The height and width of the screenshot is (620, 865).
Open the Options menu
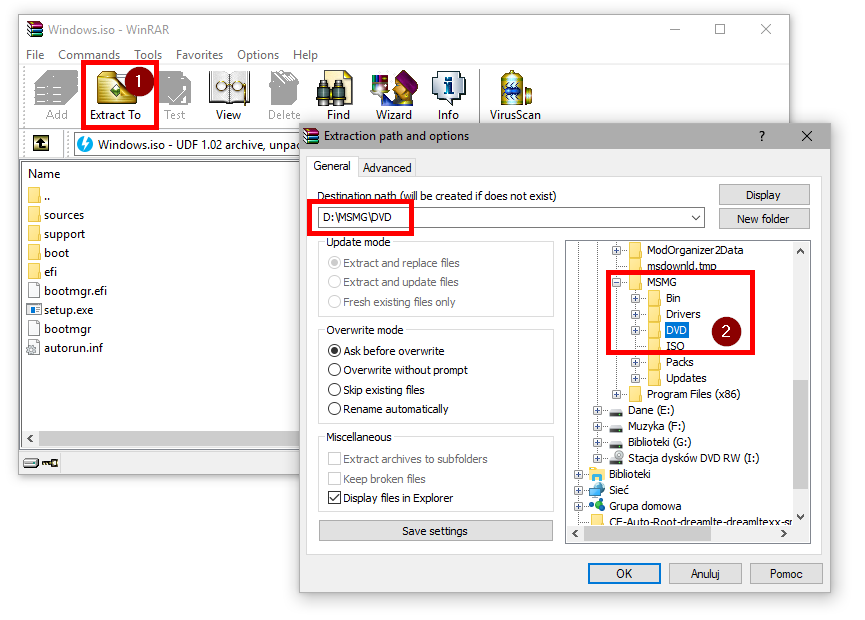(258, 55)
